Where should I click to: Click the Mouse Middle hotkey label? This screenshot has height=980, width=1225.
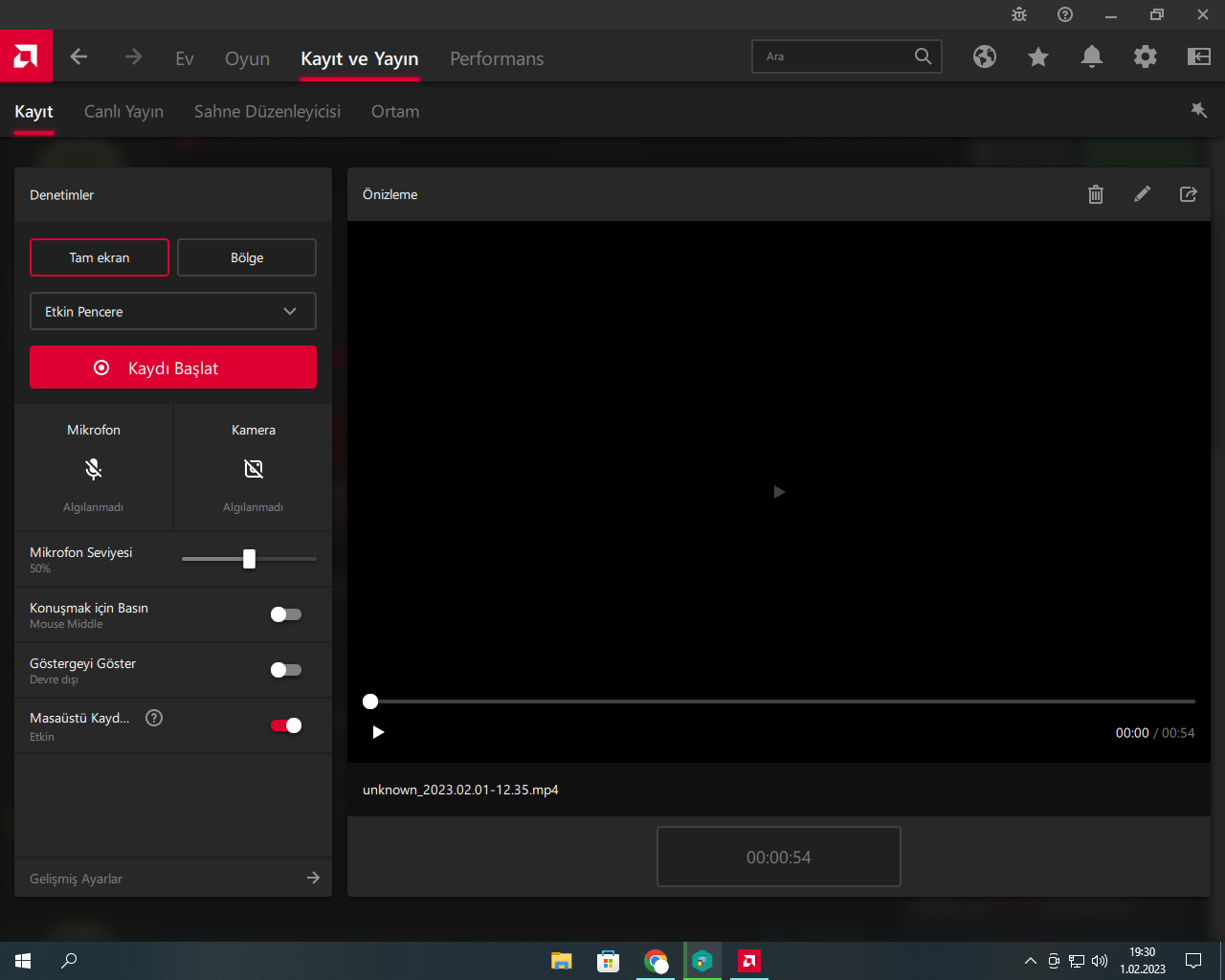tap(66, 624)
